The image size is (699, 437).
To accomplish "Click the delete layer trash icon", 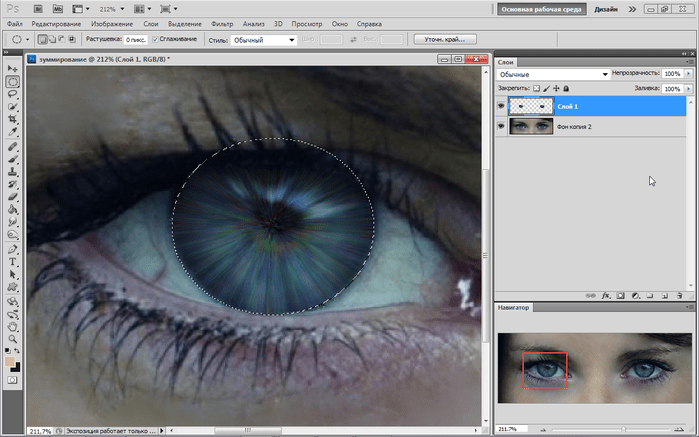I will pyautogui.click(x=680, y=296).
